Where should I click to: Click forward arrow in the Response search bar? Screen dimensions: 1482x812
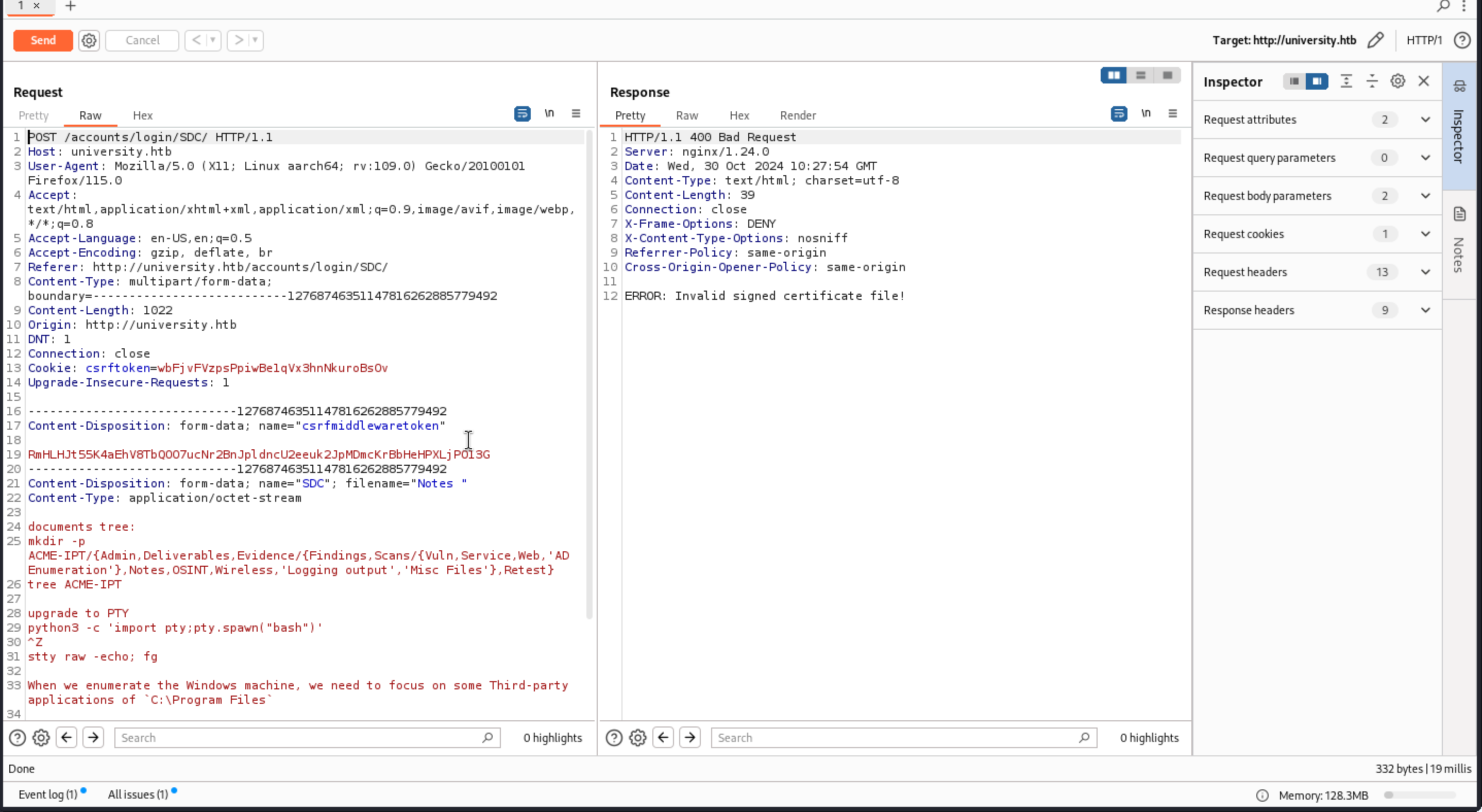[x=690, y=737]
